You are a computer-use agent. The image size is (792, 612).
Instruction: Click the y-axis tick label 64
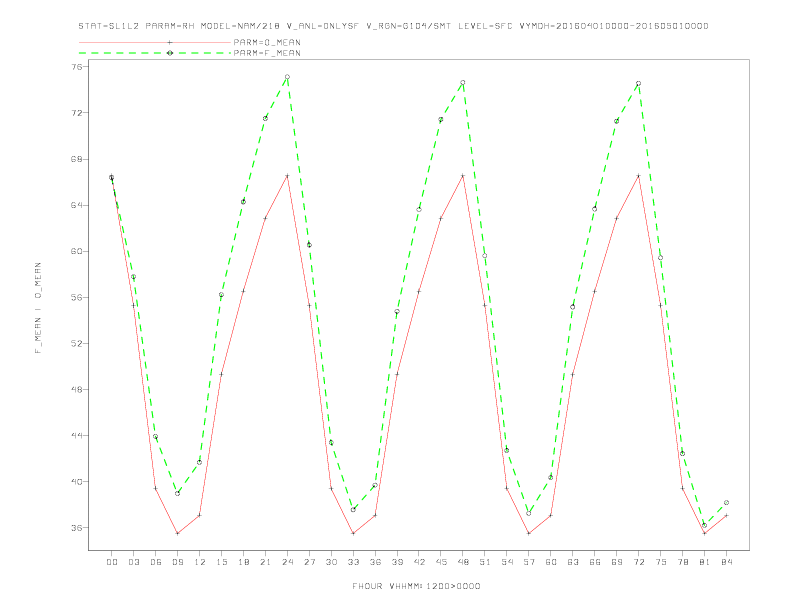tap(79, 205)
